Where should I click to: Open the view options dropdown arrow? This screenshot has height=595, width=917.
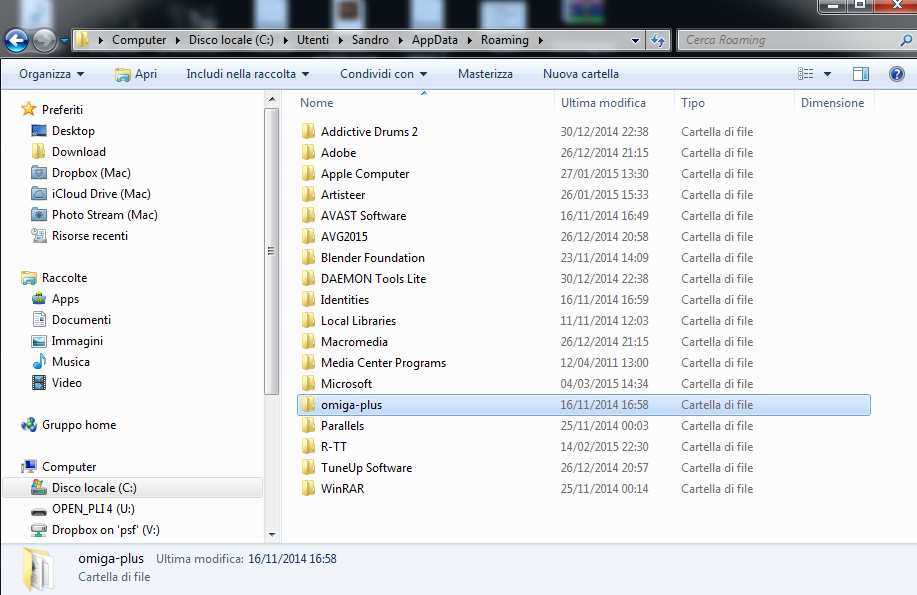click(828, 74)
